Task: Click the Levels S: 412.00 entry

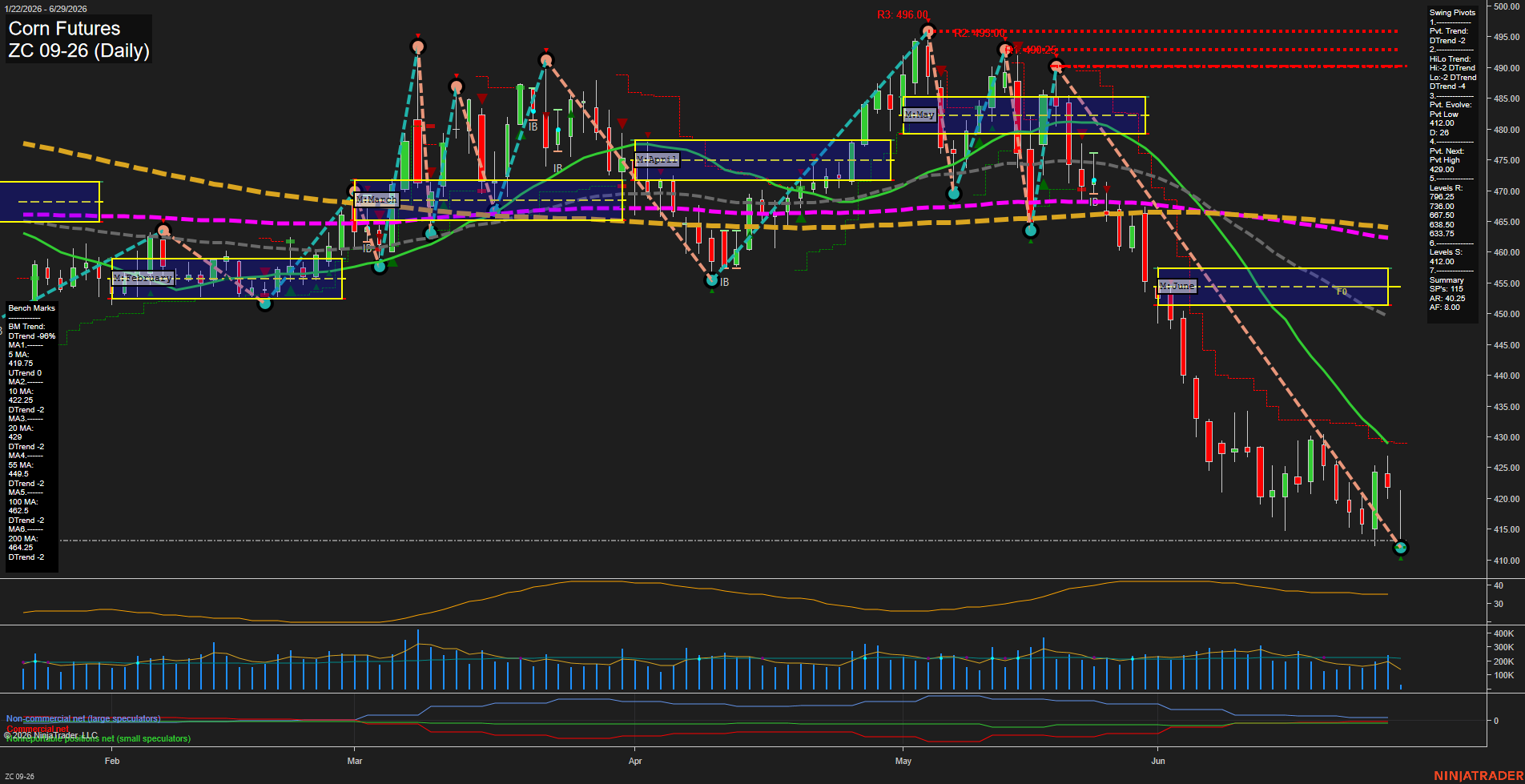Action: (x=1446, y=257)
